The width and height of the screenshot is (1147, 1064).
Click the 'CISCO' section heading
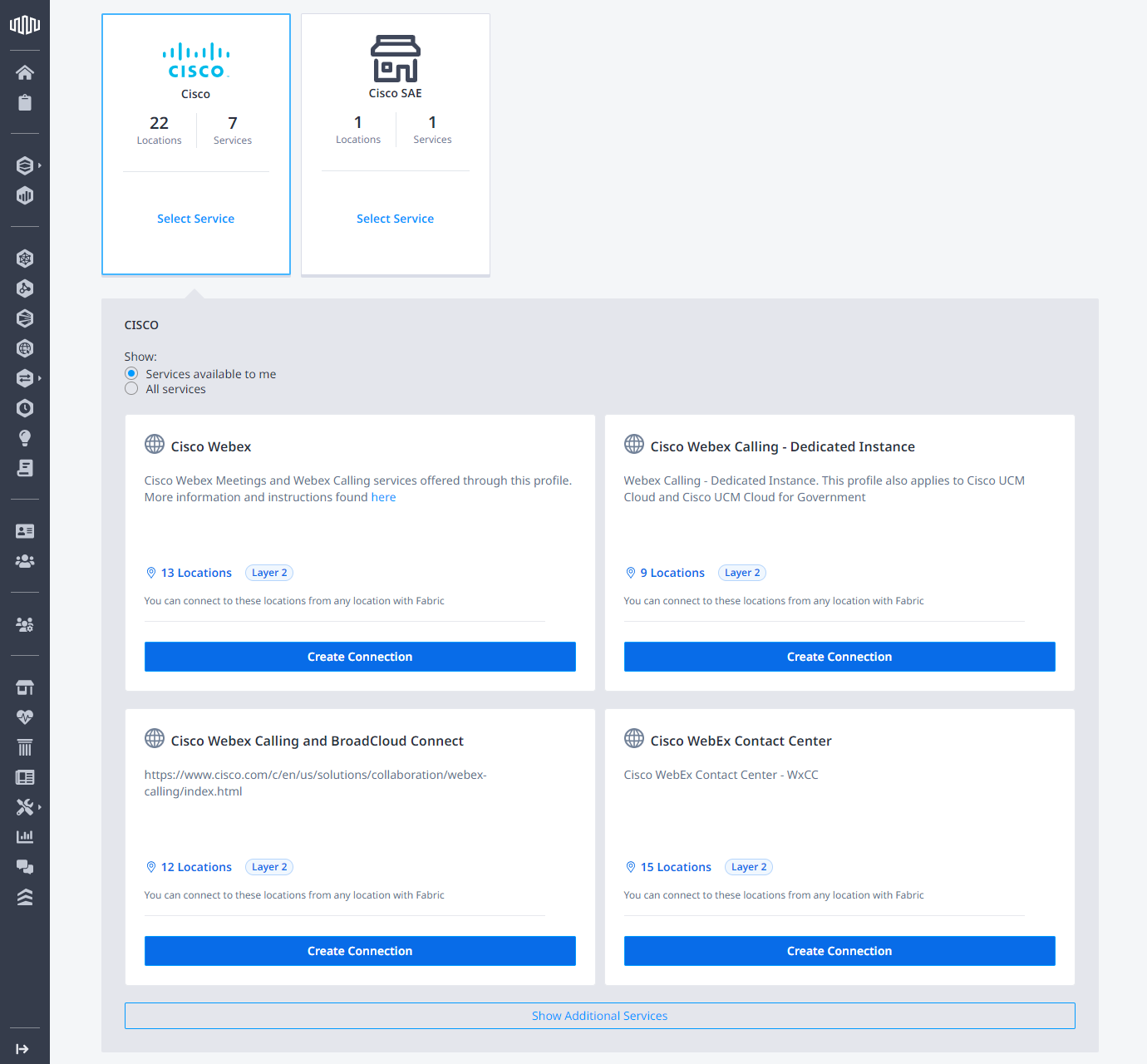[x=141, y=325]
